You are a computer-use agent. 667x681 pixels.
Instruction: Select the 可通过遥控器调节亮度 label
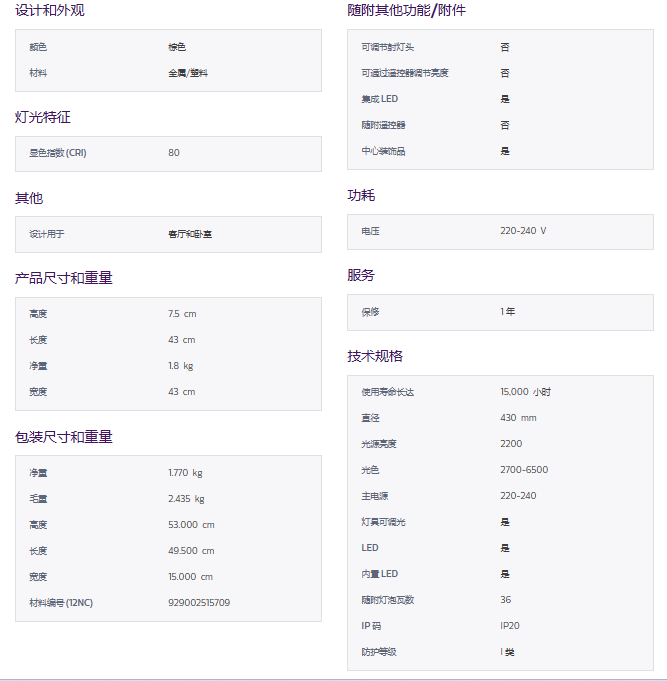pos(405,73)
